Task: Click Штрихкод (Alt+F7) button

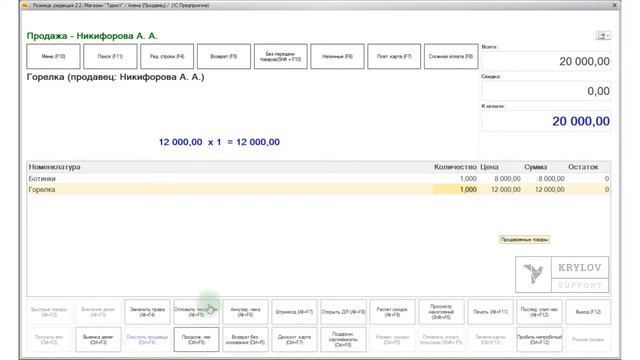Action: (x=294, y=312)
